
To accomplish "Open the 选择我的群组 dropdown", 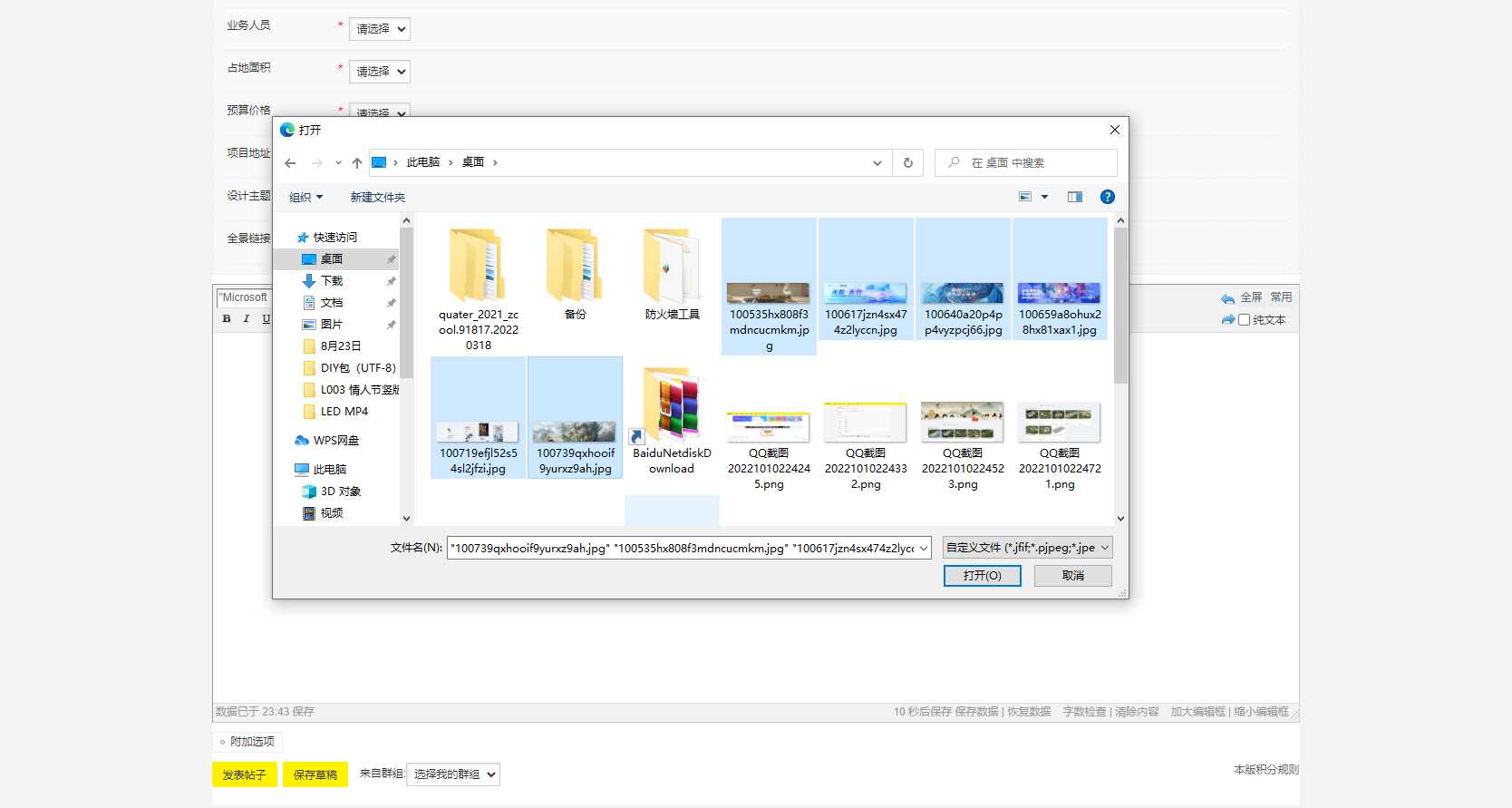I will tap(453, 774).
